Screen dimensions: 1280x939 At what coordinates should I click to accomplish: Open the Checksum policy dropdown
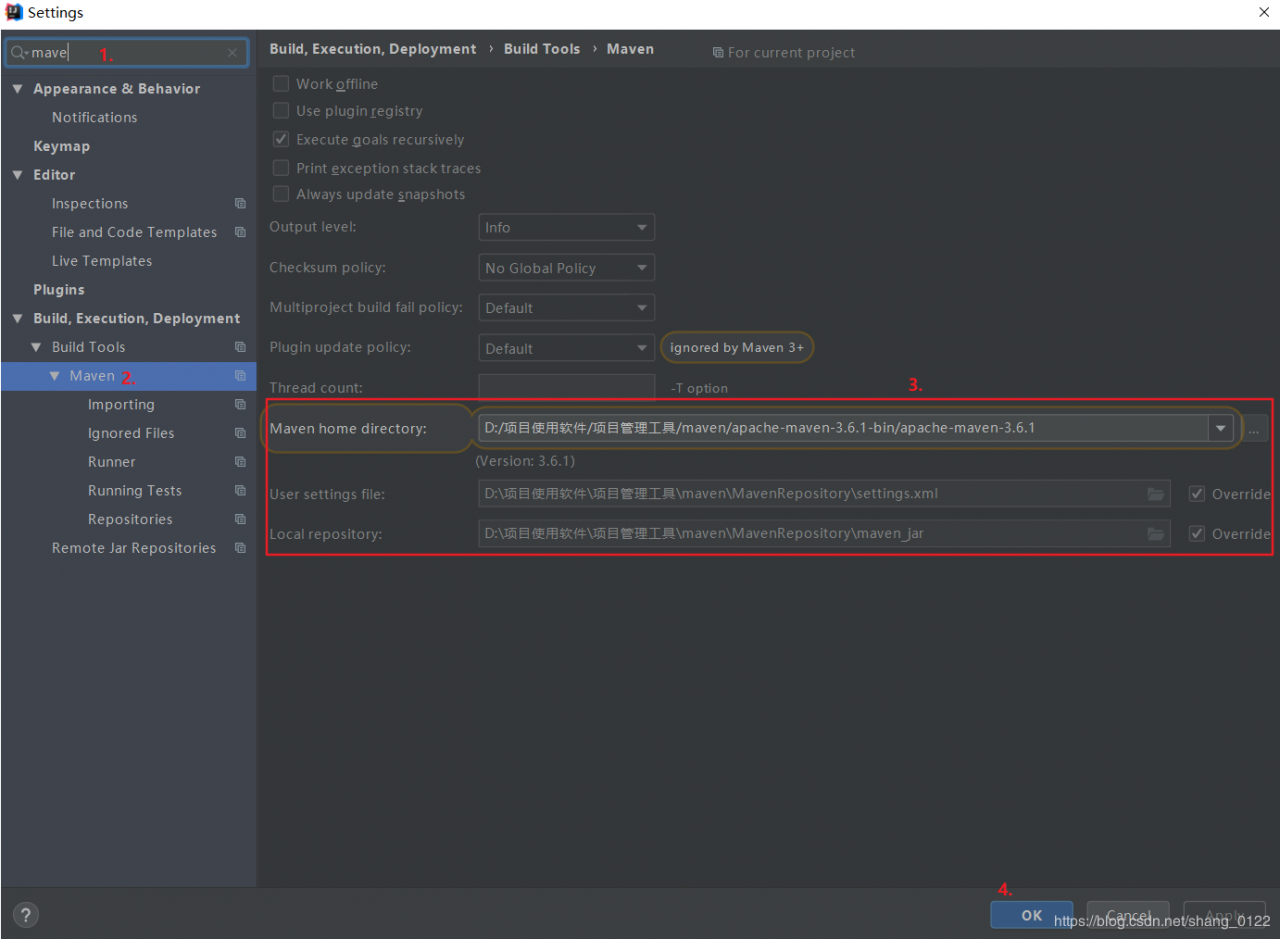(567, 268)
